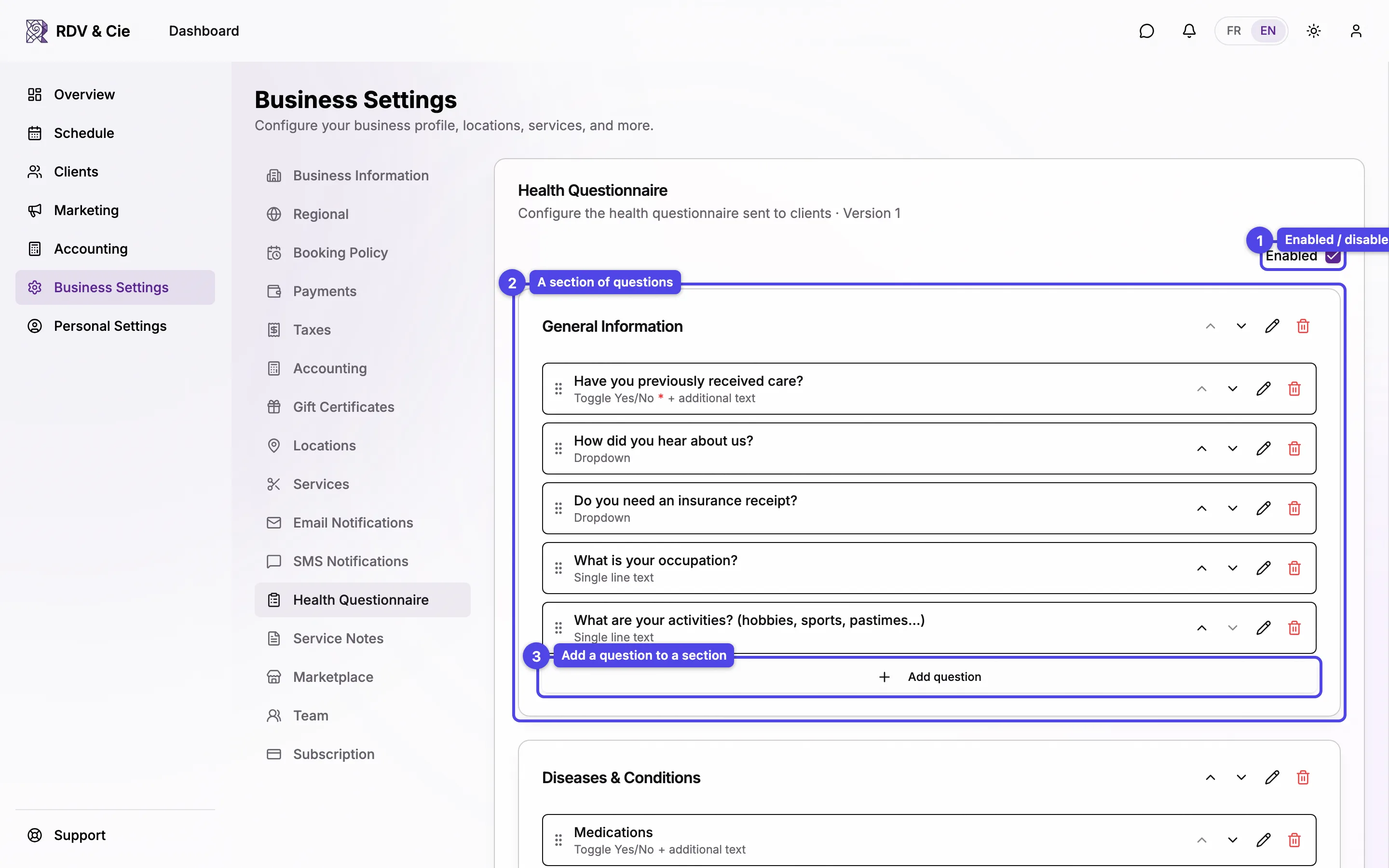Viewport: 1389px width, 868px height.
Task: Select the Regional settings item
Action: click(x=362, y=214)
